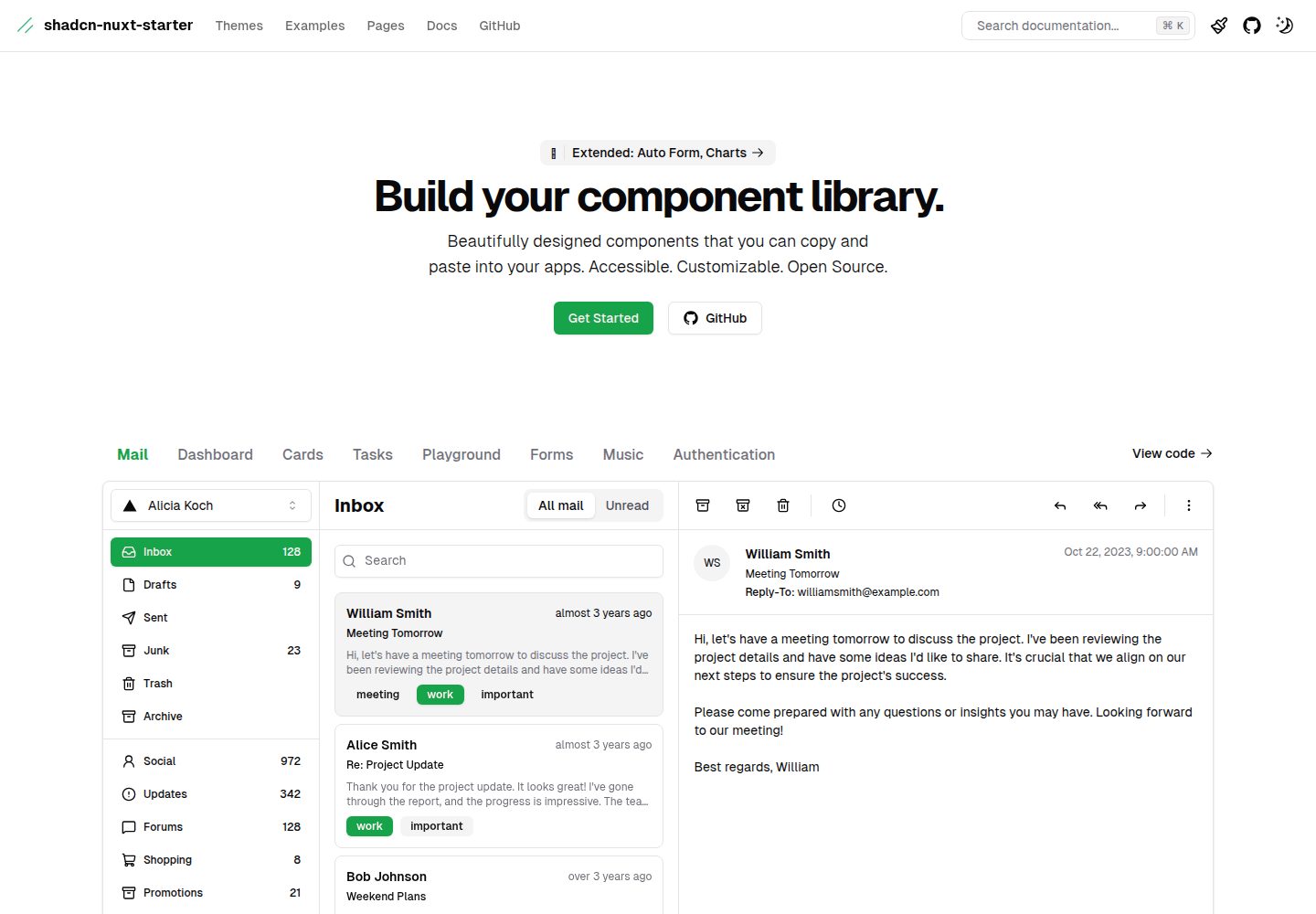The width and height of the screenshot is (1316, 914).
Task: Switch to the Dashboard tab
Action: pos(215,454)
